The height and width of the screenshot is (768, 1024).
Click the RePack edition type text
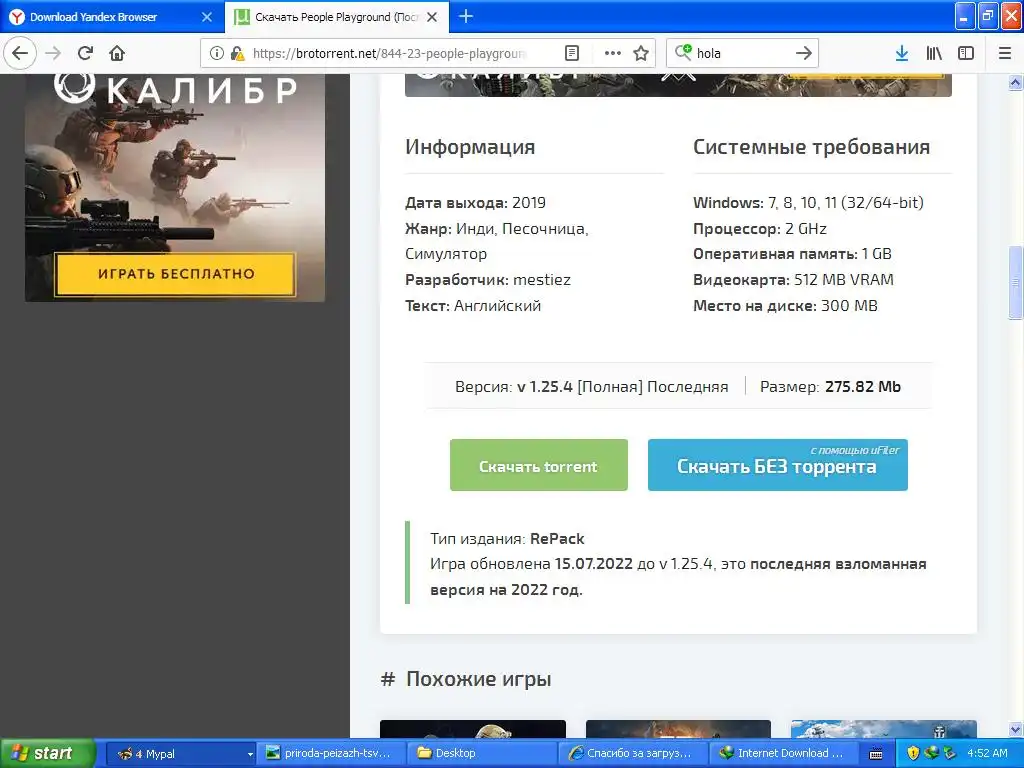click(x=557, y=539)
